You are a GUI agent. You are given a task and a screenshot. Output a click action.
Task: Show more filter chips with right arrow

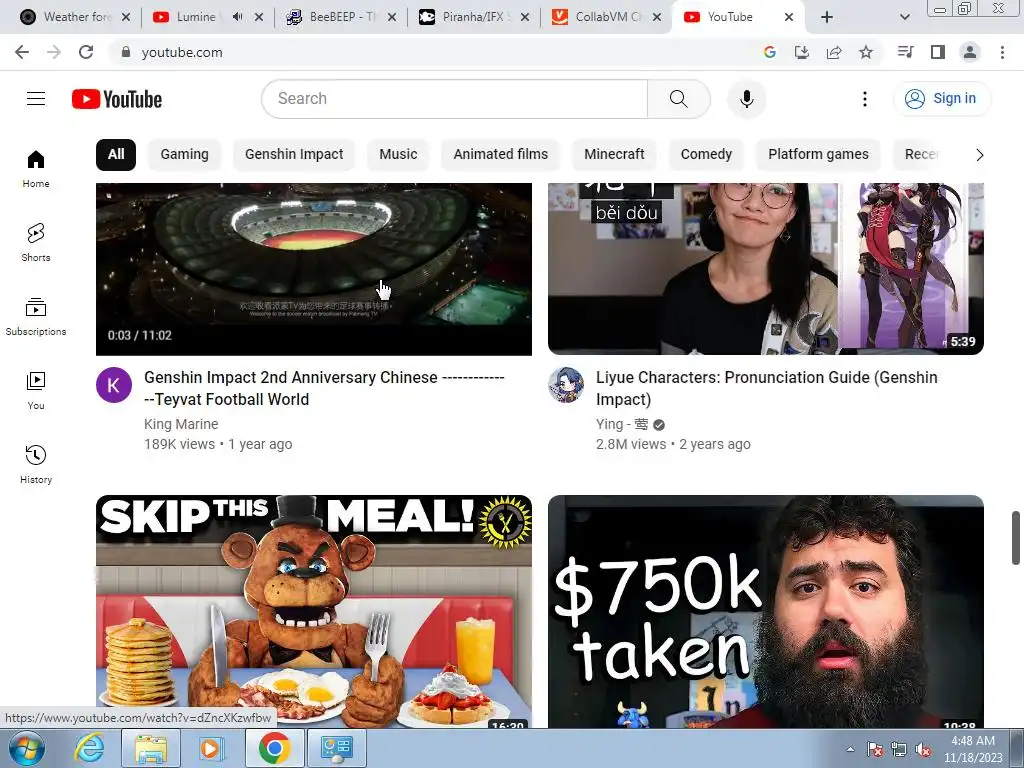pyautogui.click(x=979, y=155)
